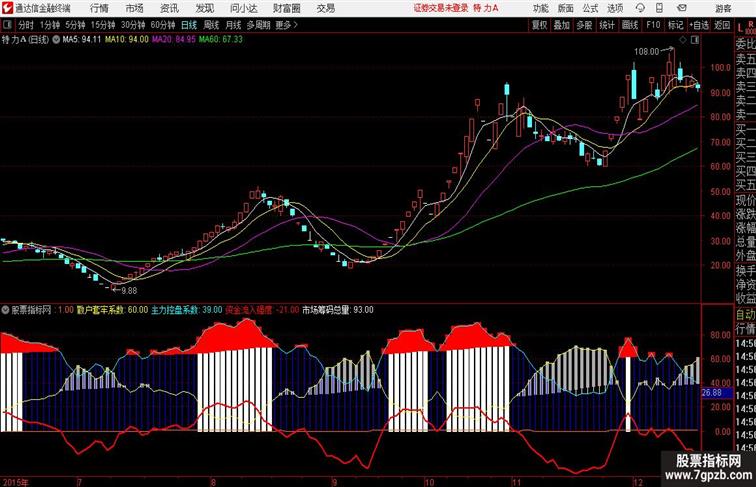Switch to 30分钟 period tab
This screenshot has height=487, width=756.
133,25
